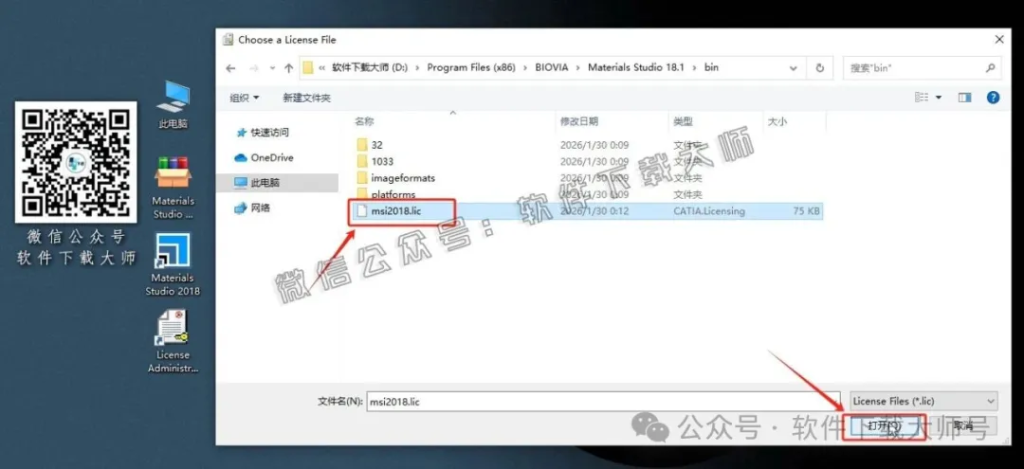The width and height of the screenshot is (1024, 469).
Task: Click the search magnifier icon
Action: point(990,68)
